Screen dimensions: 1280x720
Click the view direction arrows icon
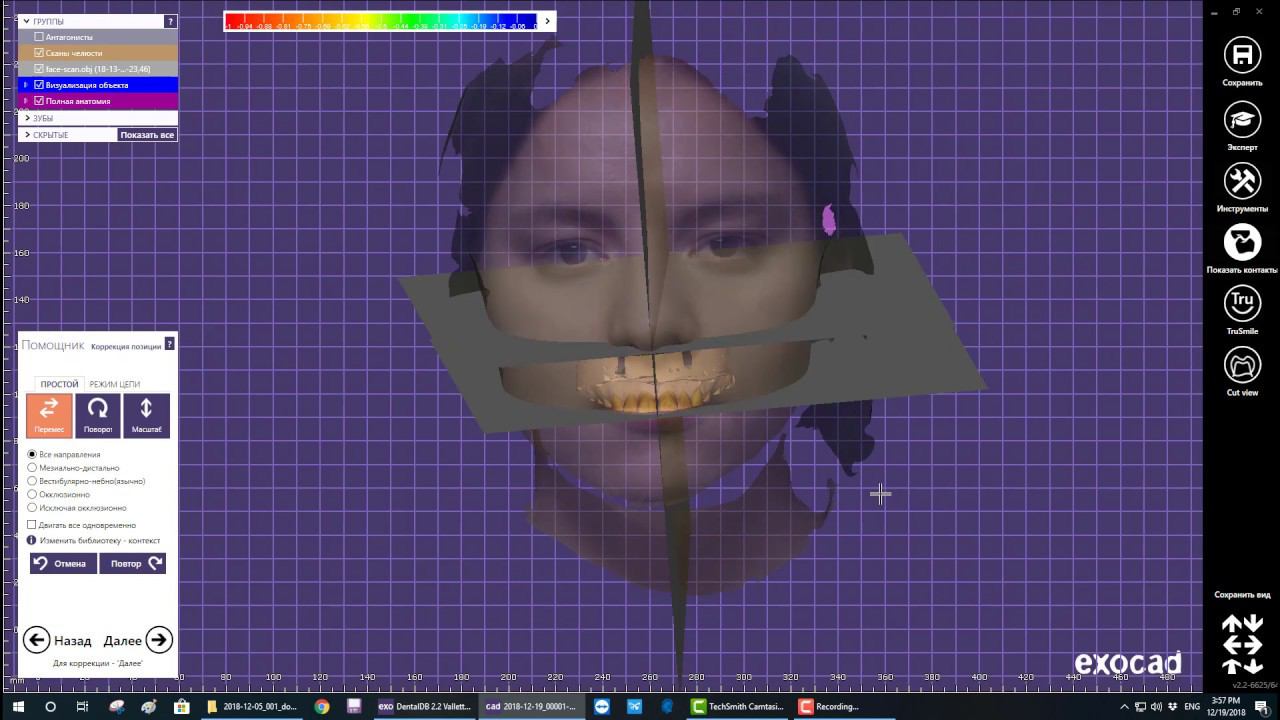tap(1242, 644)
